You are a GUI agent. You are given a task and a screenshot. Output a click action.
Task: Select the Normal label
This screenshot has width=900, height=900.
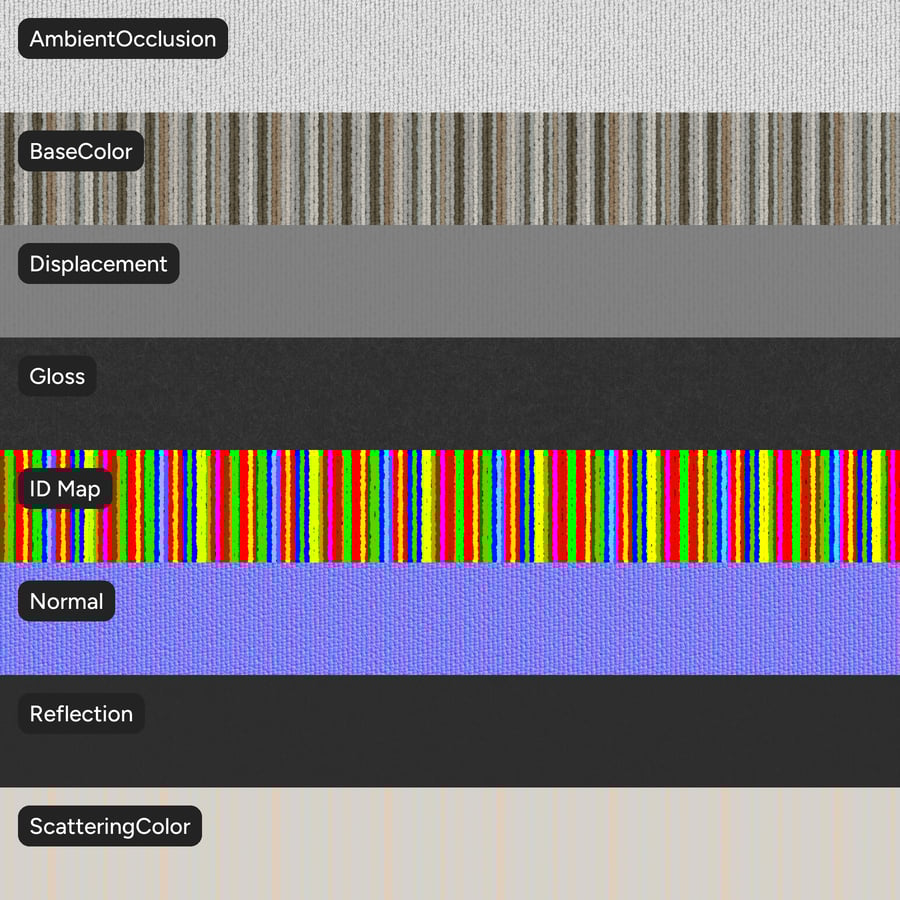(x=67, y=601)
